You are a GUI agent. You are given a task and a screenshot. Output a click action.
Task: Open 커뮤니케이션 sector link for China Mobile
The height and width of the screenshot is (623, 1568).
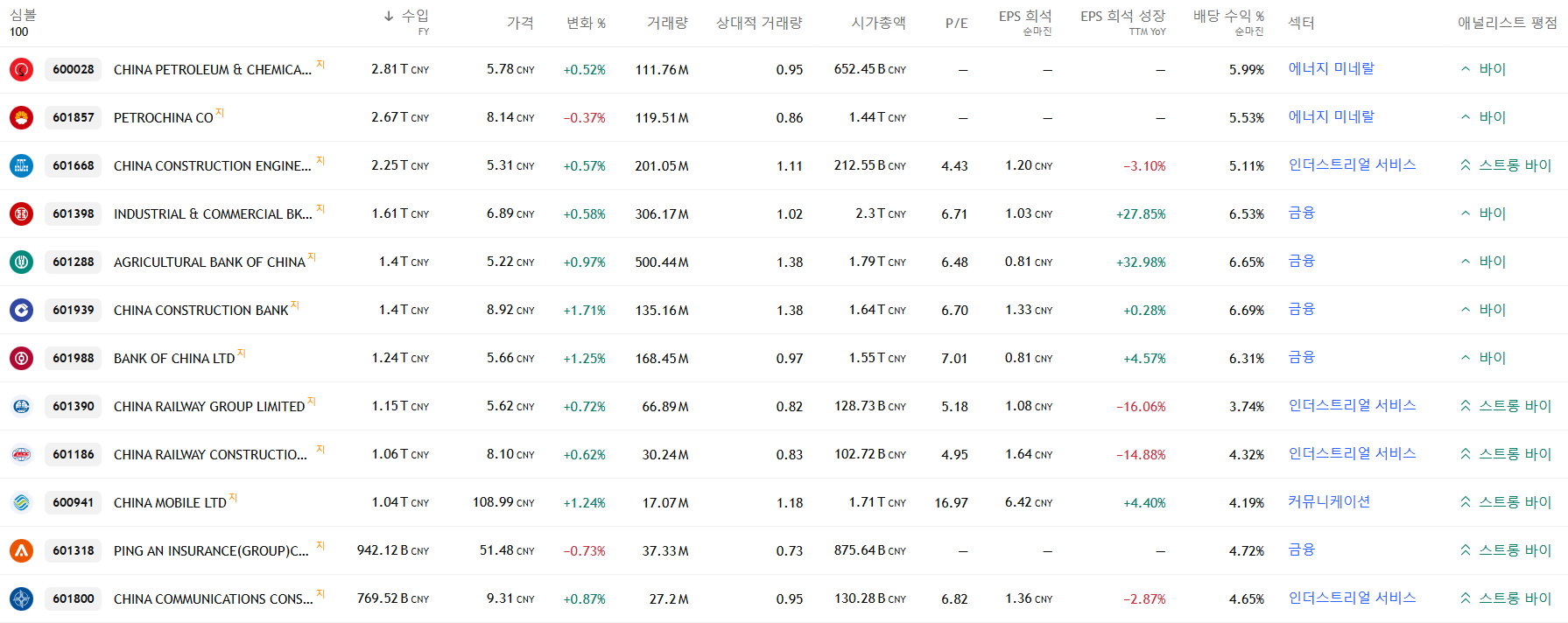coord(1329,501)
